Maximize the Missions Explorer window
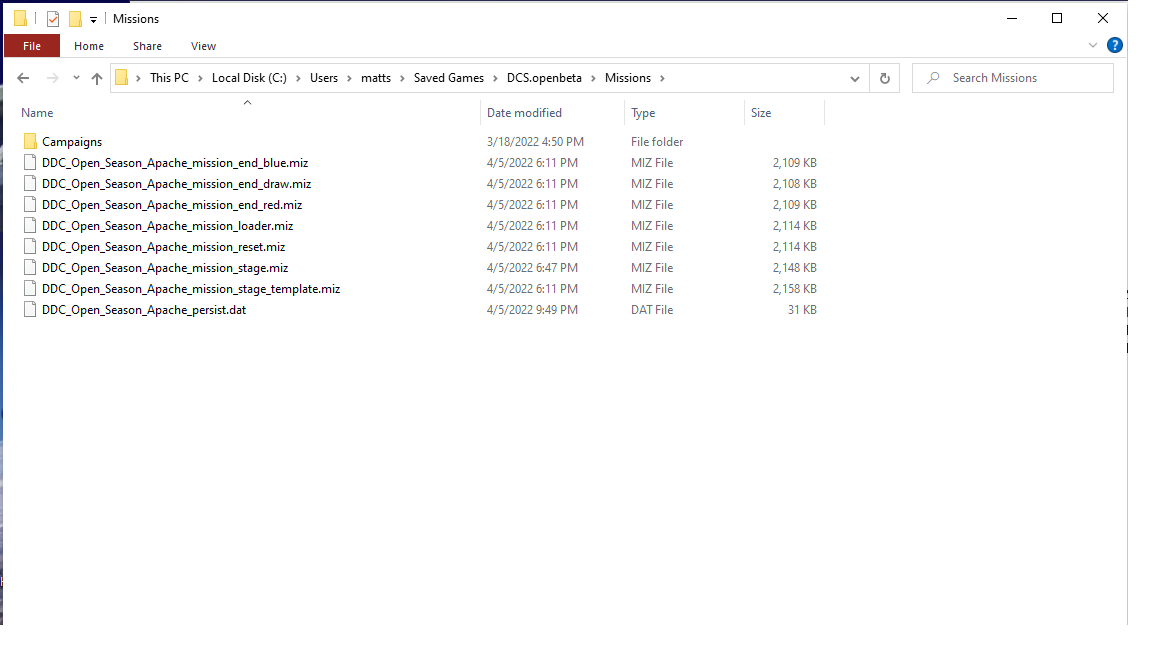 [1056, 18]
